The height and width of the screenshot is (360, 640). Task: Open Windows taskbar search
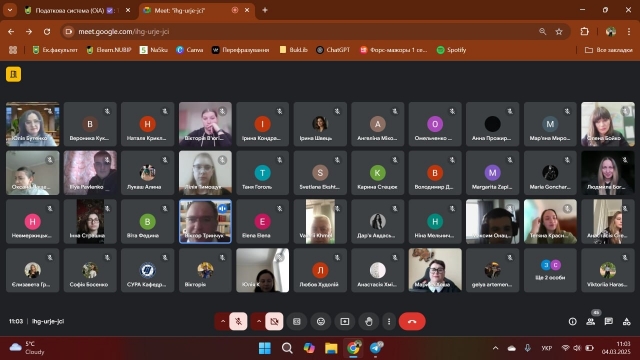287,348
